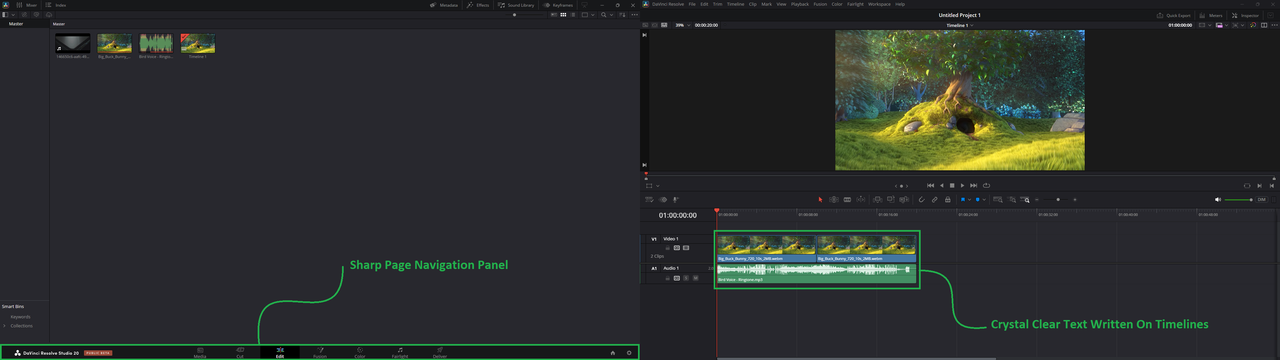Open the Index panel button
This screenshot has width=1280, height=360.
[x=56, y=5]
